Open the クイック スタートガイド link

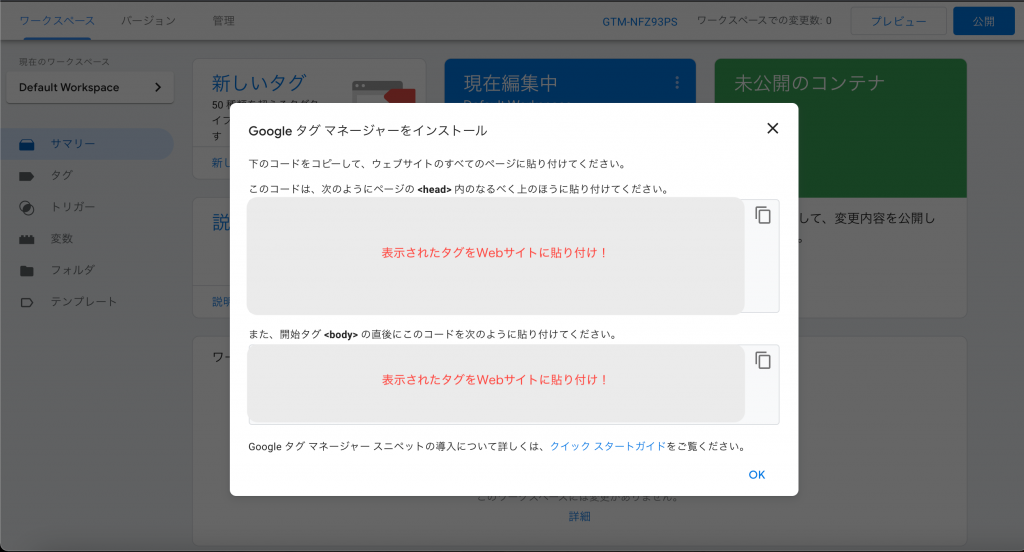(607, 446)
